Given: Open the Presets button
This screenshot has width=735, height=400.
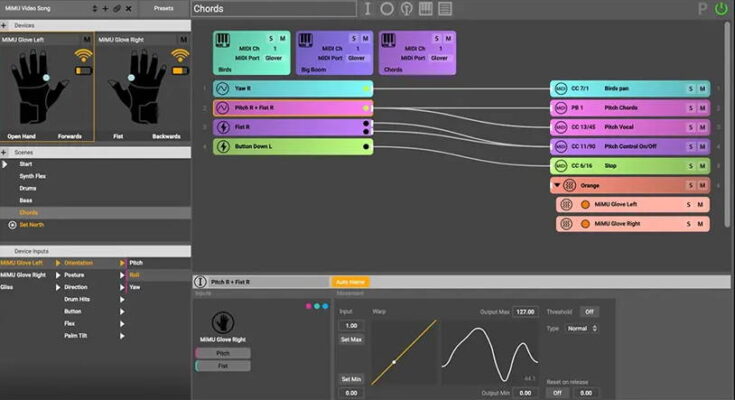Looking at the screenshot, I should [162, 8].
